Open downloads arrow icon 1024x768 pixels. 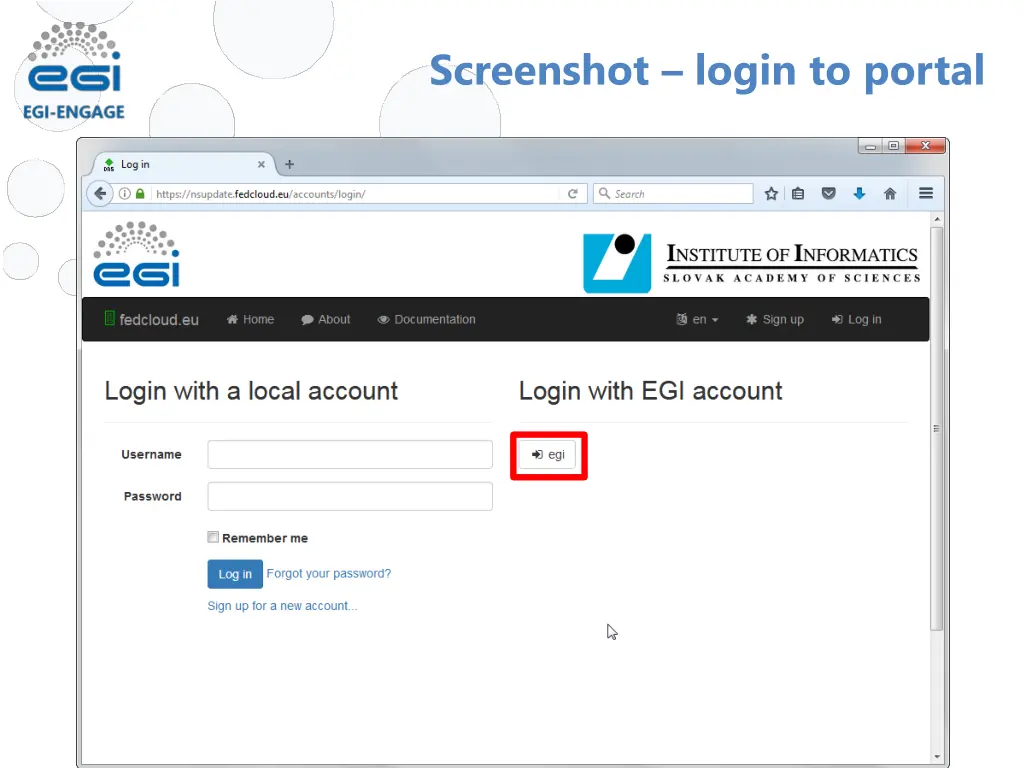[x=859, y=193]
